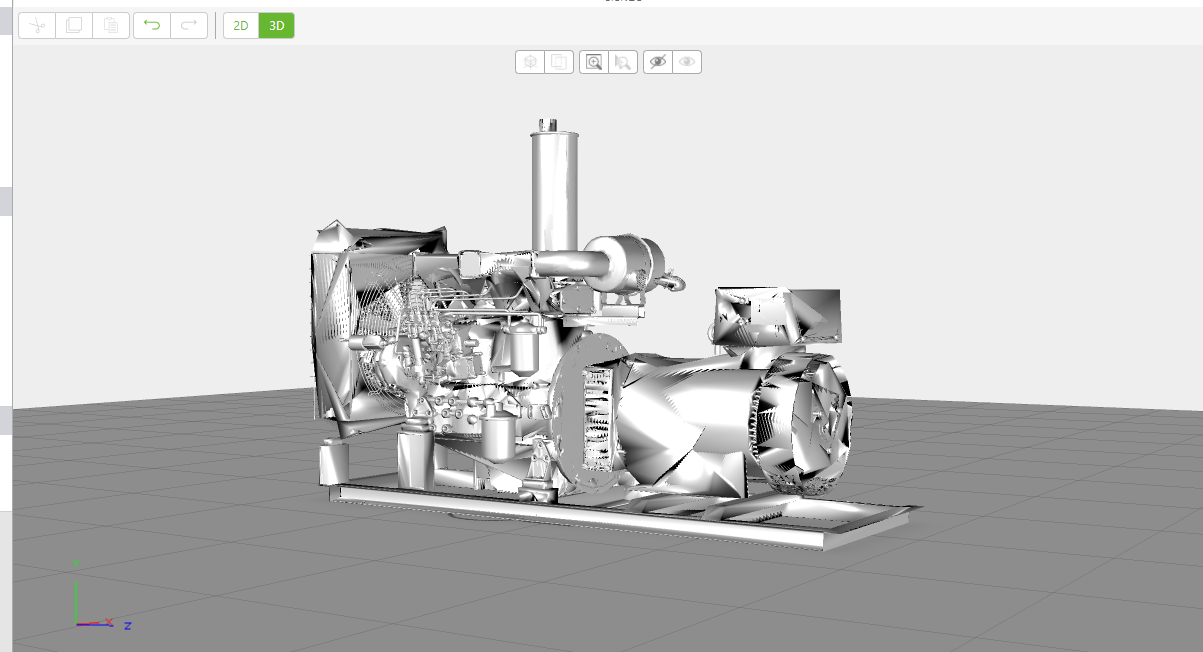Redo the last undone action
The image size is (1203, 652).
point(189,25)
